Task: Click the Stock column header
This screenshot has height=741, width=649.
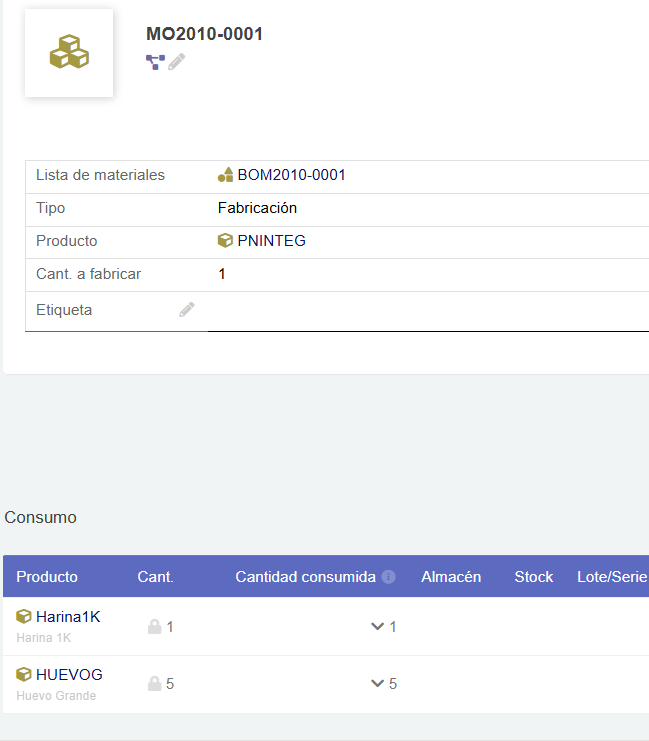Action: click(x=534, y=577)
